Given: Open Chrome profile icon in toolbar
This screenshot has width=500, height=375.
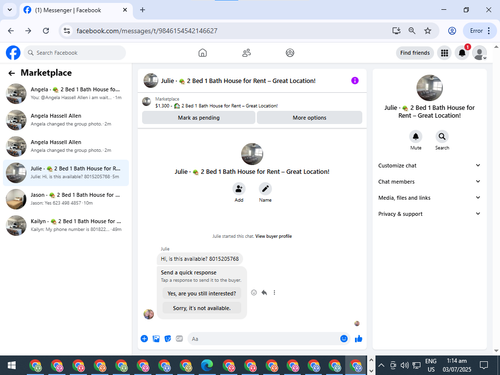Looking at the screenshot, I should pos(452,31).
